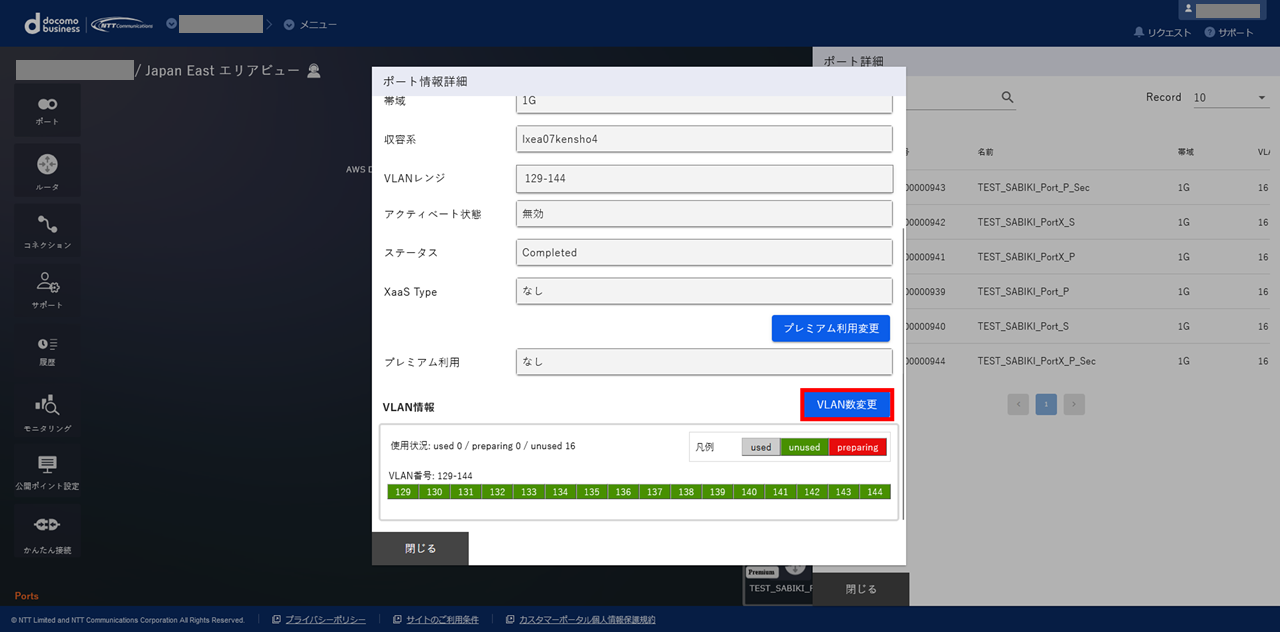Click the search magnifier icon in port details
This screenshot has width=1280, height=632.
pos(1007,97)
